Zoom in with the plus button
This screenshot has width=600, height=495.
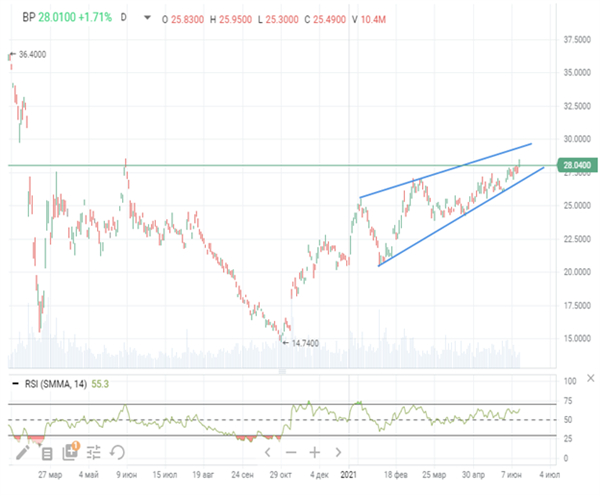315,453
